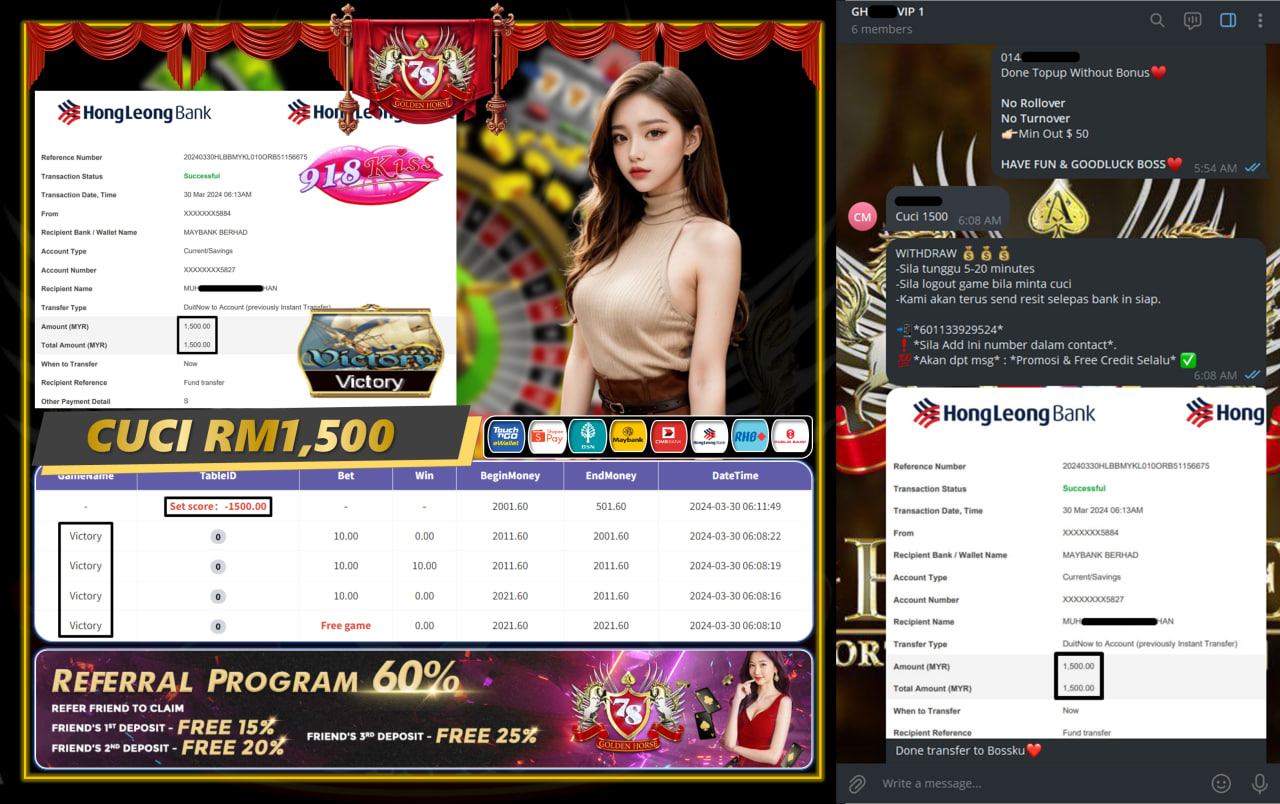The height and width of the screenshot is (804, 1280).
Task: Click the date cell 2024-03-30 06:08:16
Action: pyautogui.click(x=735, y=596)
